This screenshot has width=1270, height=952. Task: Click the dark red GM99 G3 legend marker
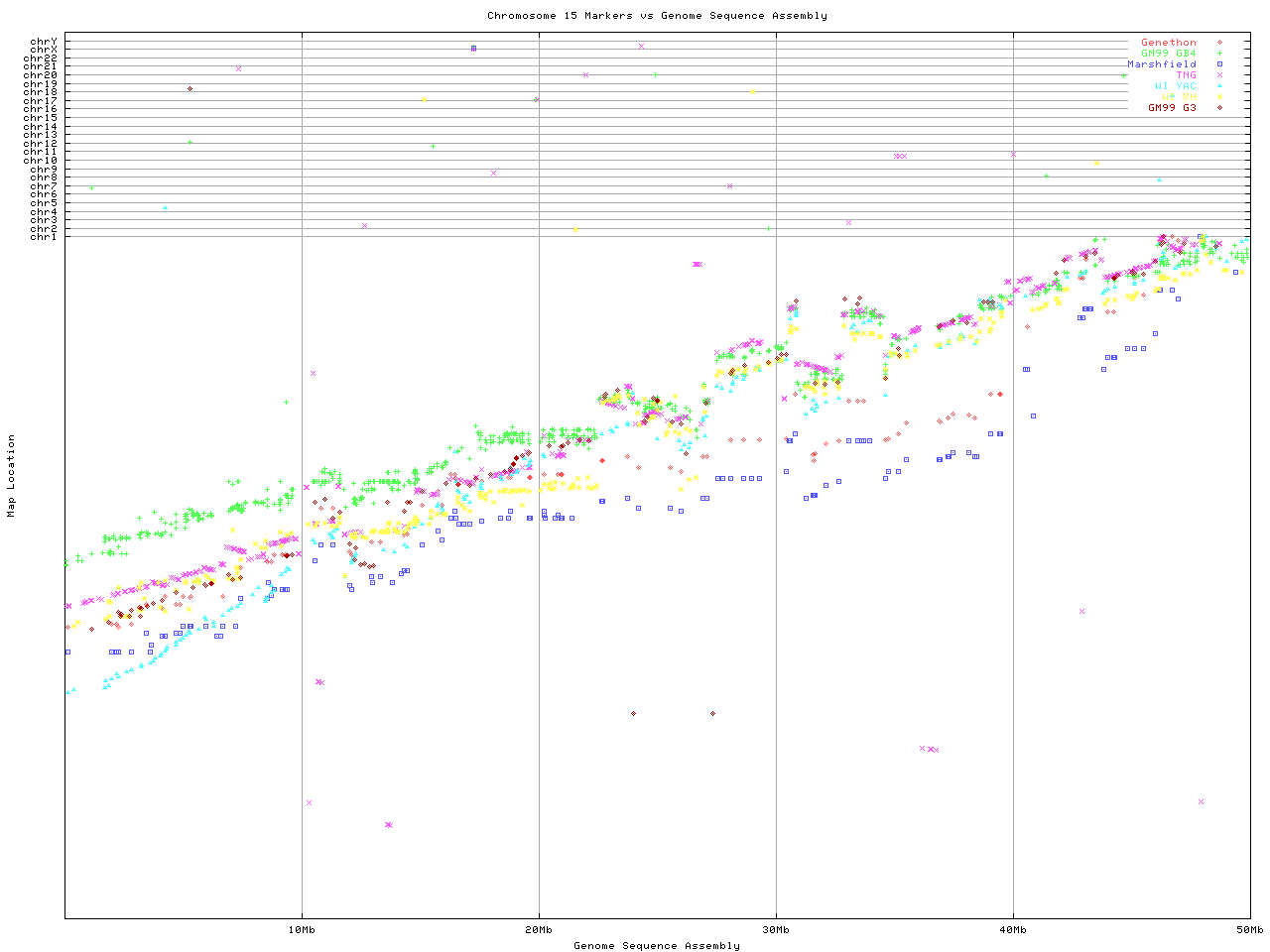(1219, 108)
